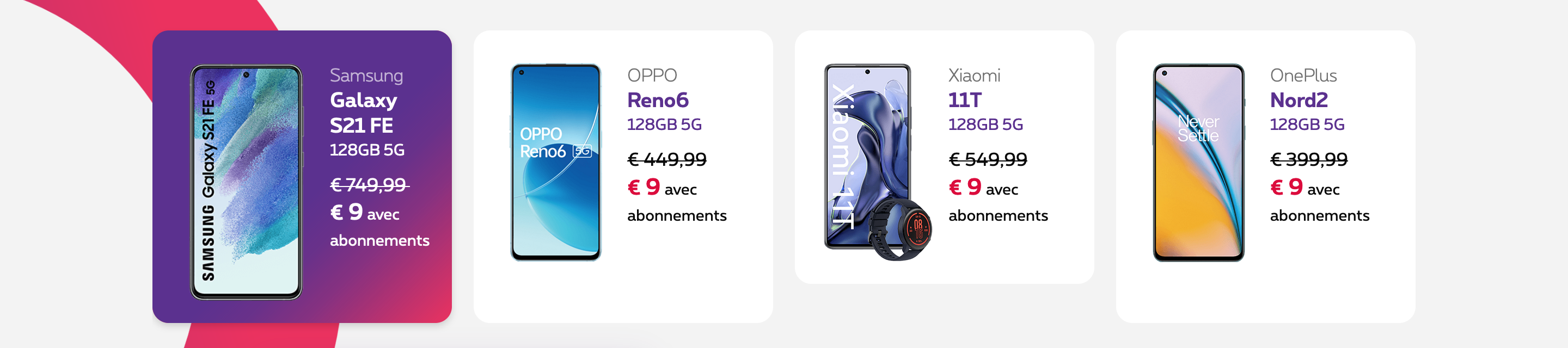Screen dimensions: 1568x348
Task: Open the Reno6 product title
Action: [658, 100]
